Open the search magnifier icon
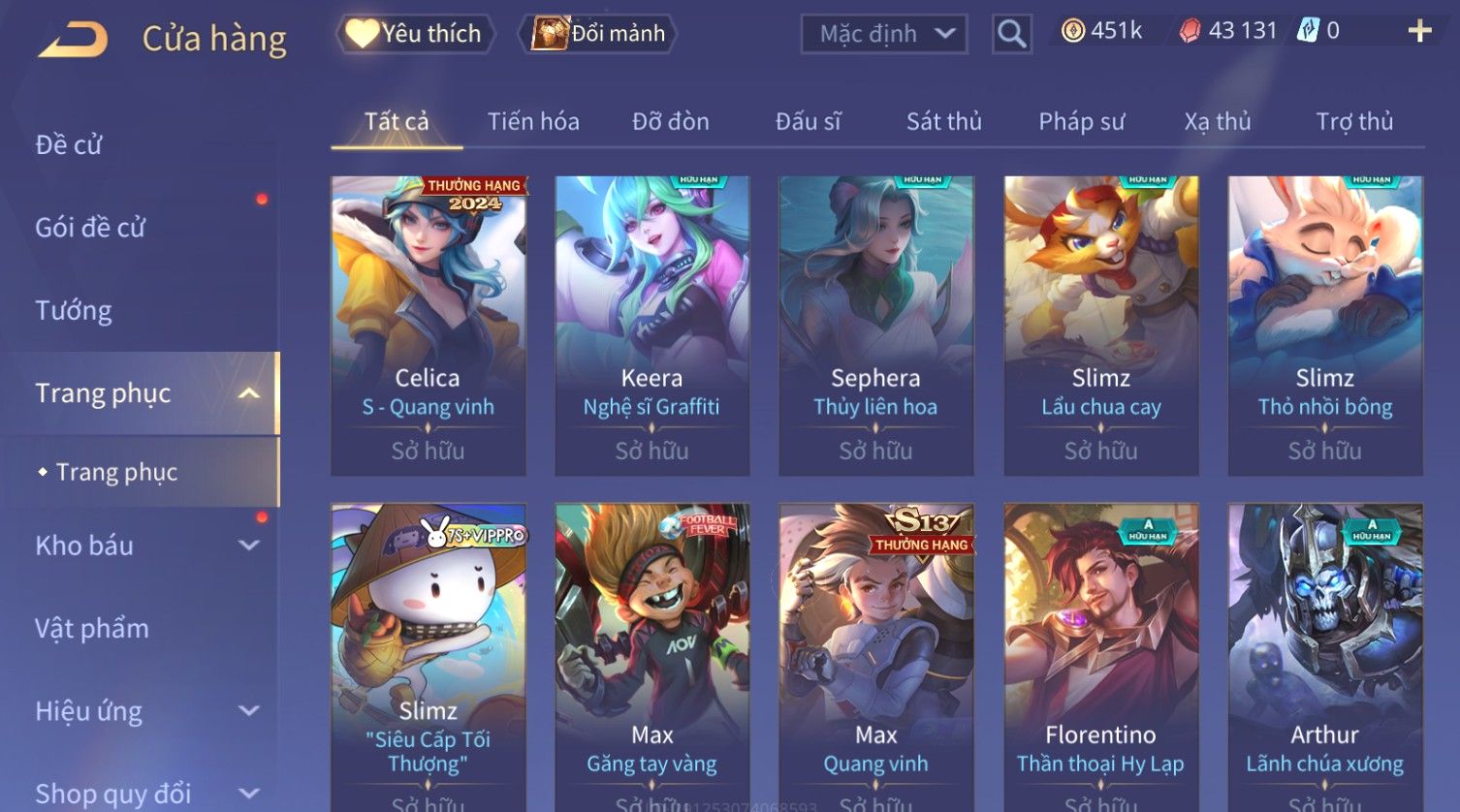Viewport: 1460px width, 812px height. [x=1012, y=35]
